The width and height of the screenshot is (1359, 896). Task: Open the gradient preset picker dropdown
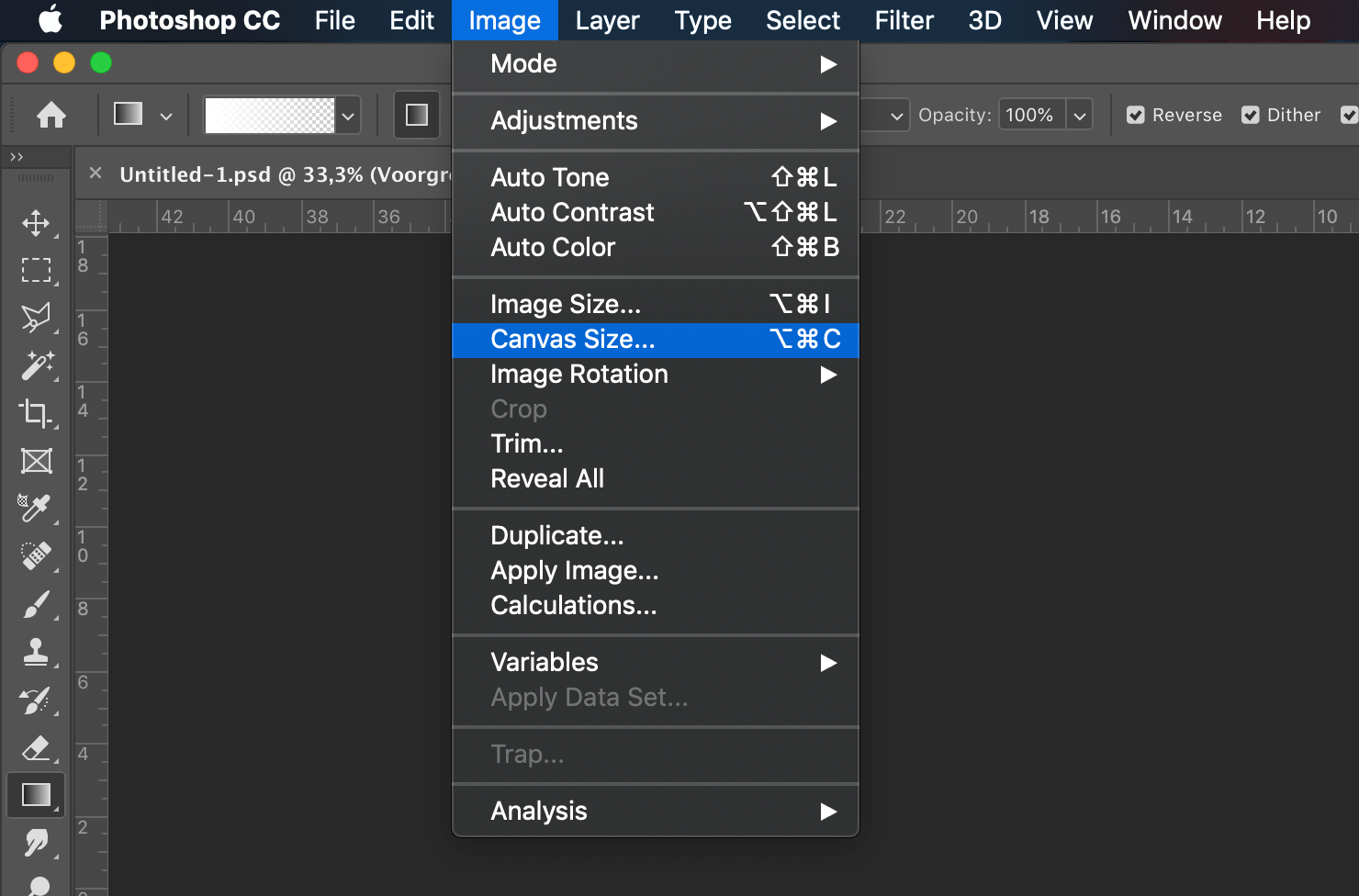coord(347,115)
